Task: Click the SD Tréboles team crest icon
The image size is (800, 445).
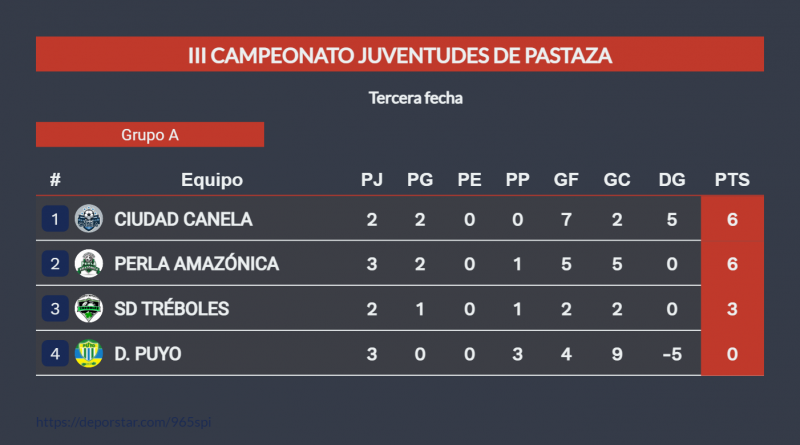Action: (89, 309)
